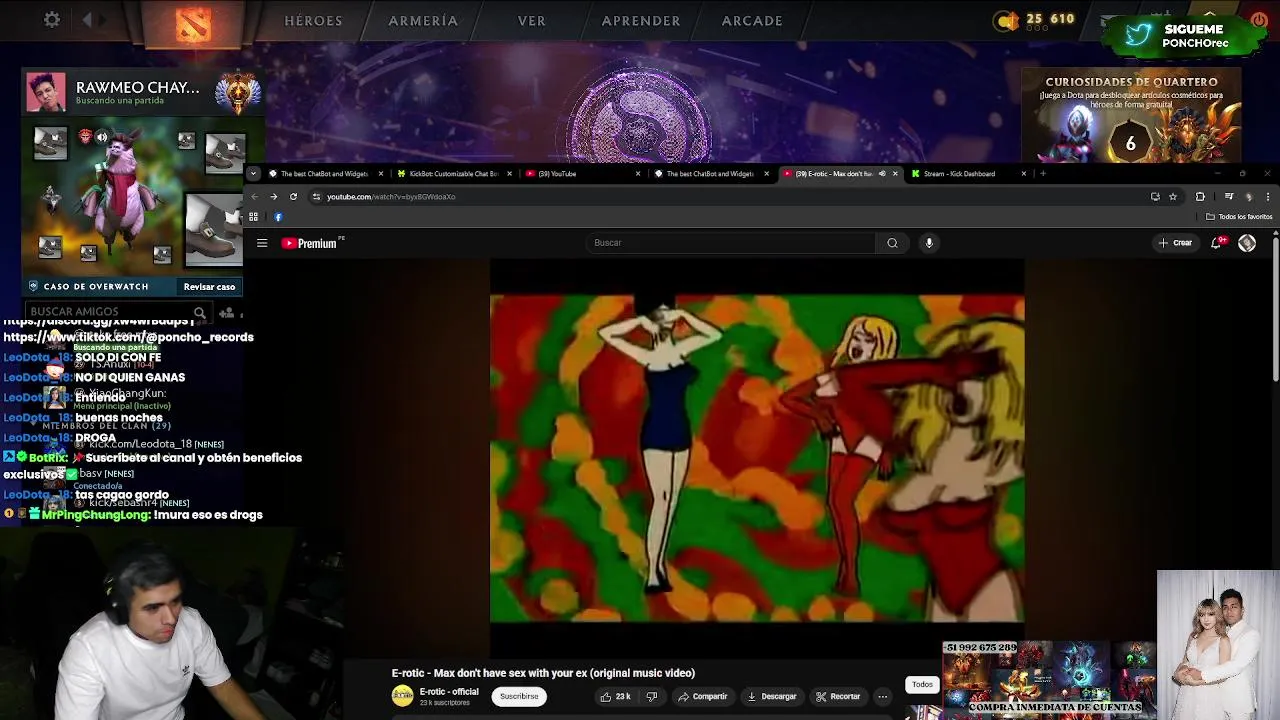
Task: Open Dota 2 settings gear icon
Action: click(52, 20)
